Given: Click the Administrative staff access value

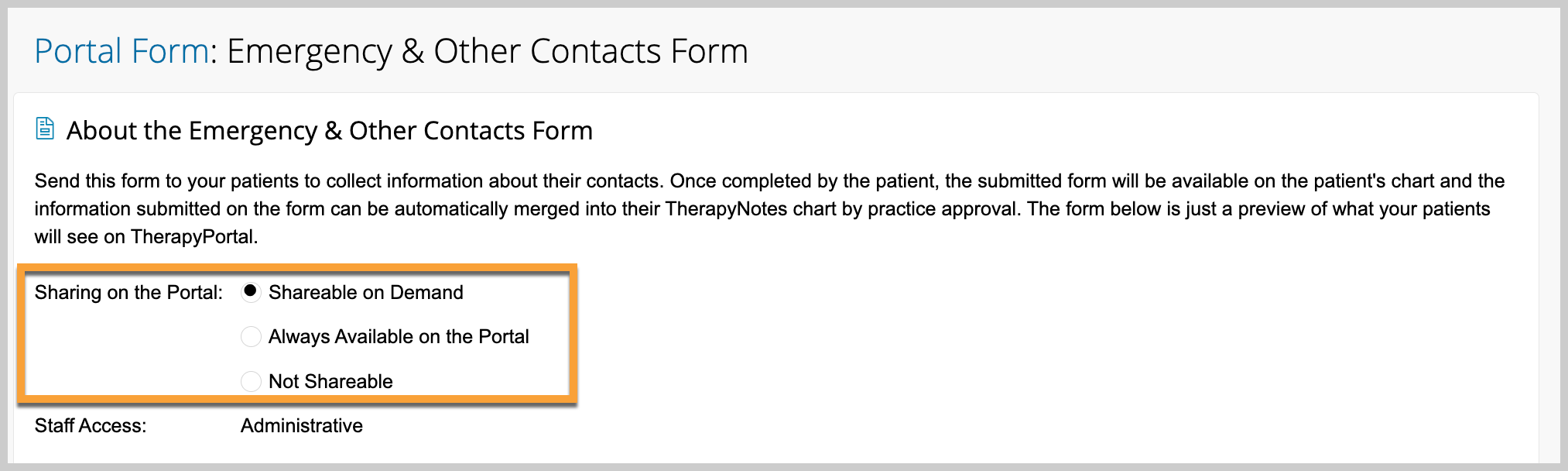Looking at the screenshot, I should pyautogui.click(x=302, y=425).
